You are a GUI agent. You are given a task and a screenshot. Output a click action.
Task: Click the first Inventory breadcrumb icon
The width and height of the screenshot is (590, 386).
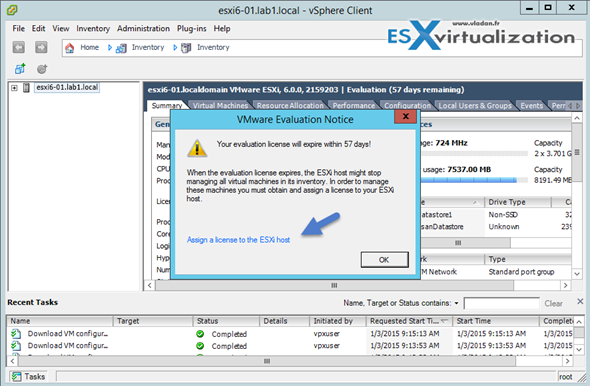121,48
